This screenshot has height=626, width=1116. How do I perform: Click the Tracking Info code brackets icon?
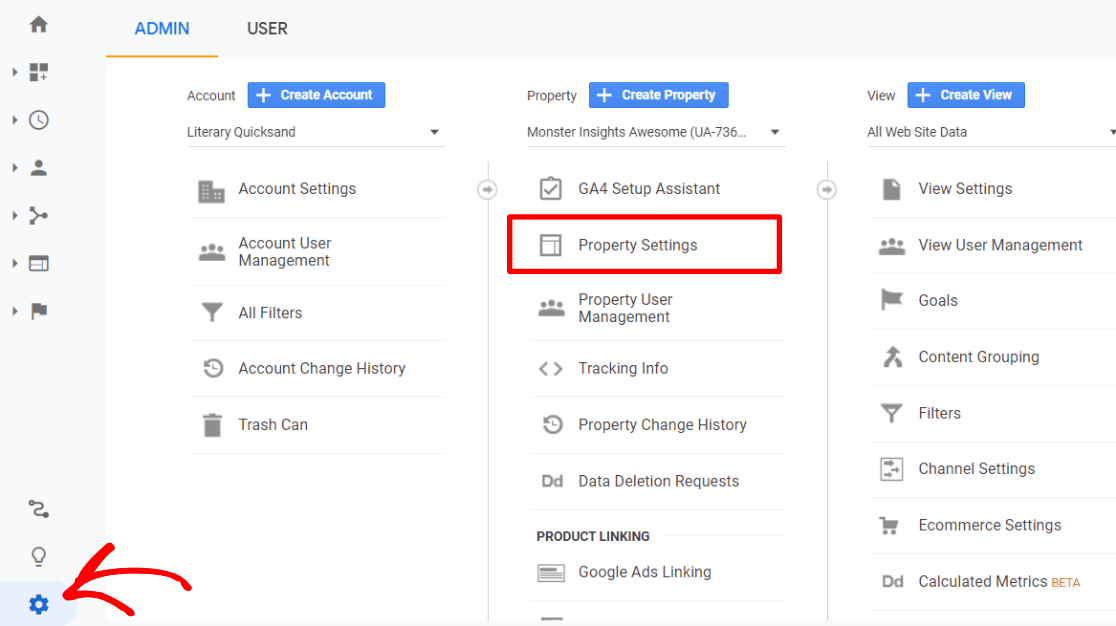tap(550, 368)
